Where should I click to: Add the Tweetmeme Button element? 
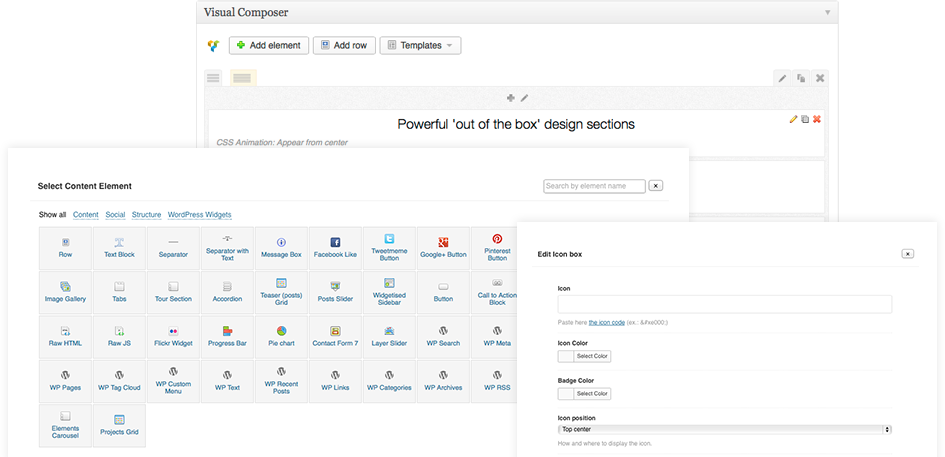click(x=389, y=248)
